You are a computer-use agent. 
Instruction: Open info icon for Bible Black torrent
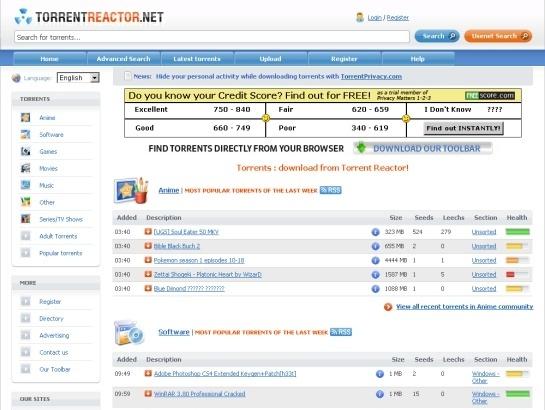tap(375, 246)
